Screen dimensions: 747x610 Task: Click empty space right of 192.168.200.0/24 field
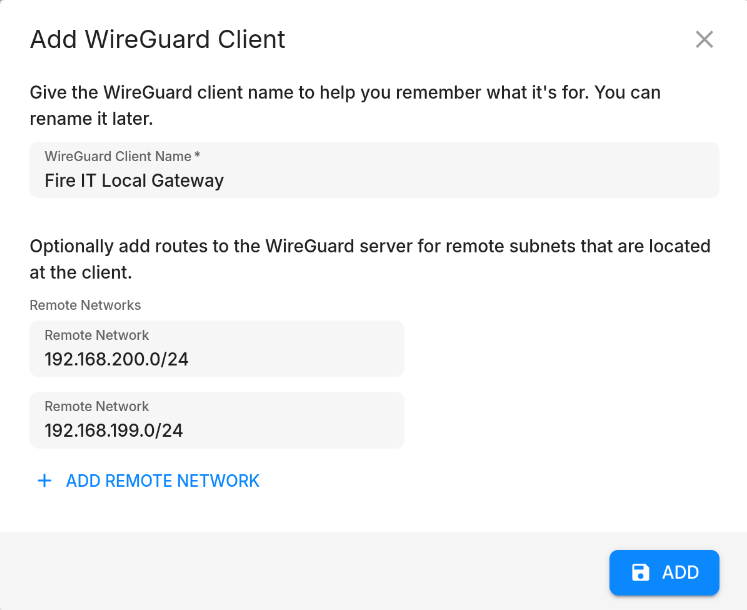click(561, 348)
